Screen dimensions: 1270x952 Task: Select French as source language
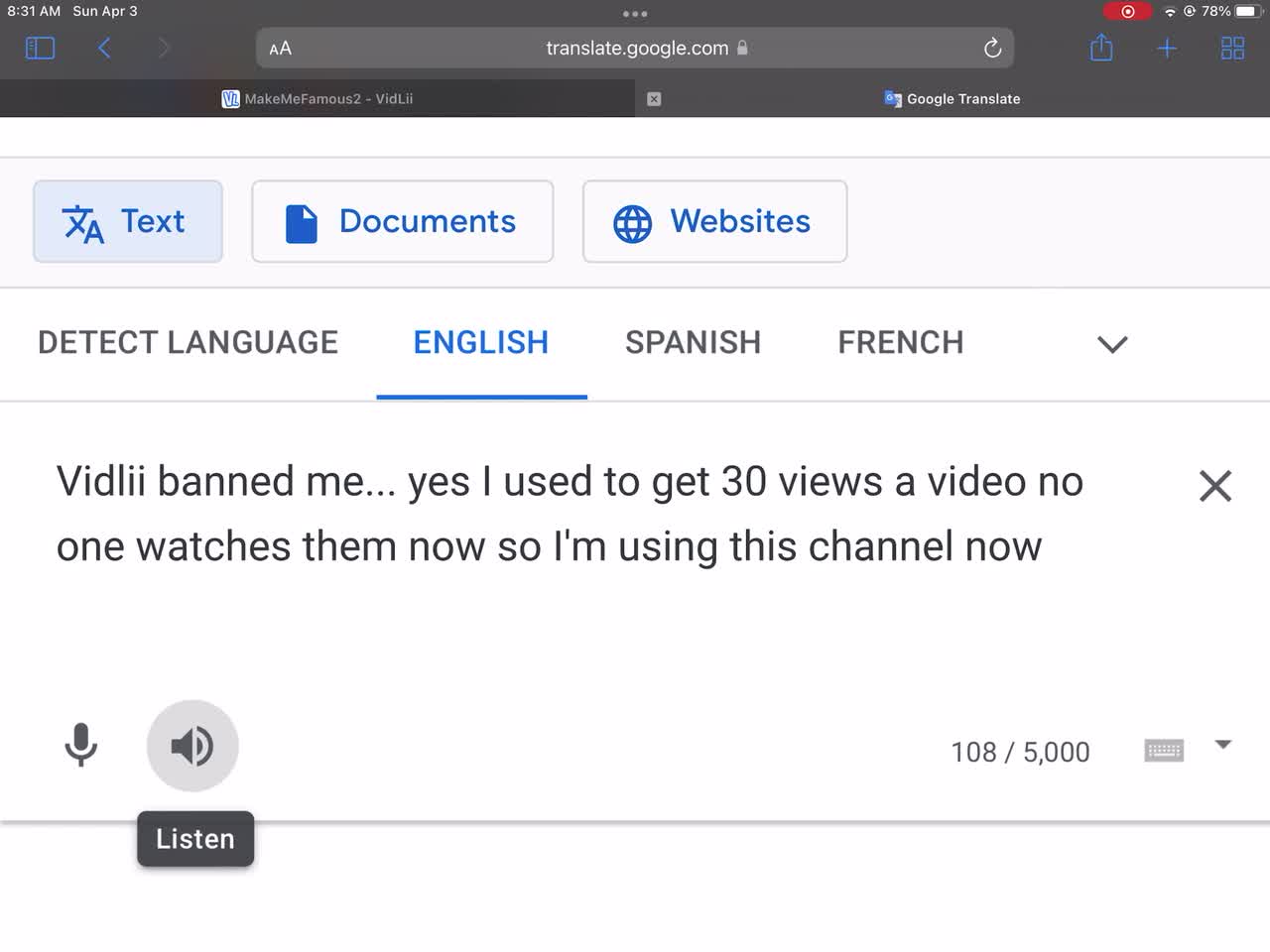point(901,342)
